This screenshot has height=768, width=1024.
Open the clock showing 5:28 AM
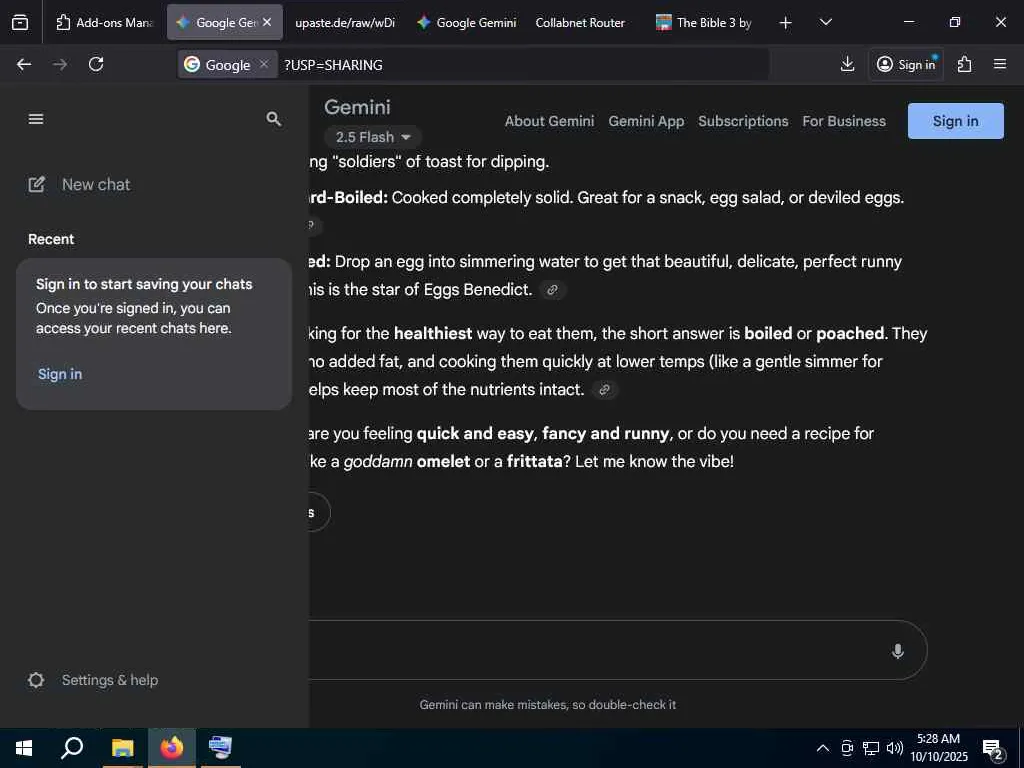click(939, 748)
